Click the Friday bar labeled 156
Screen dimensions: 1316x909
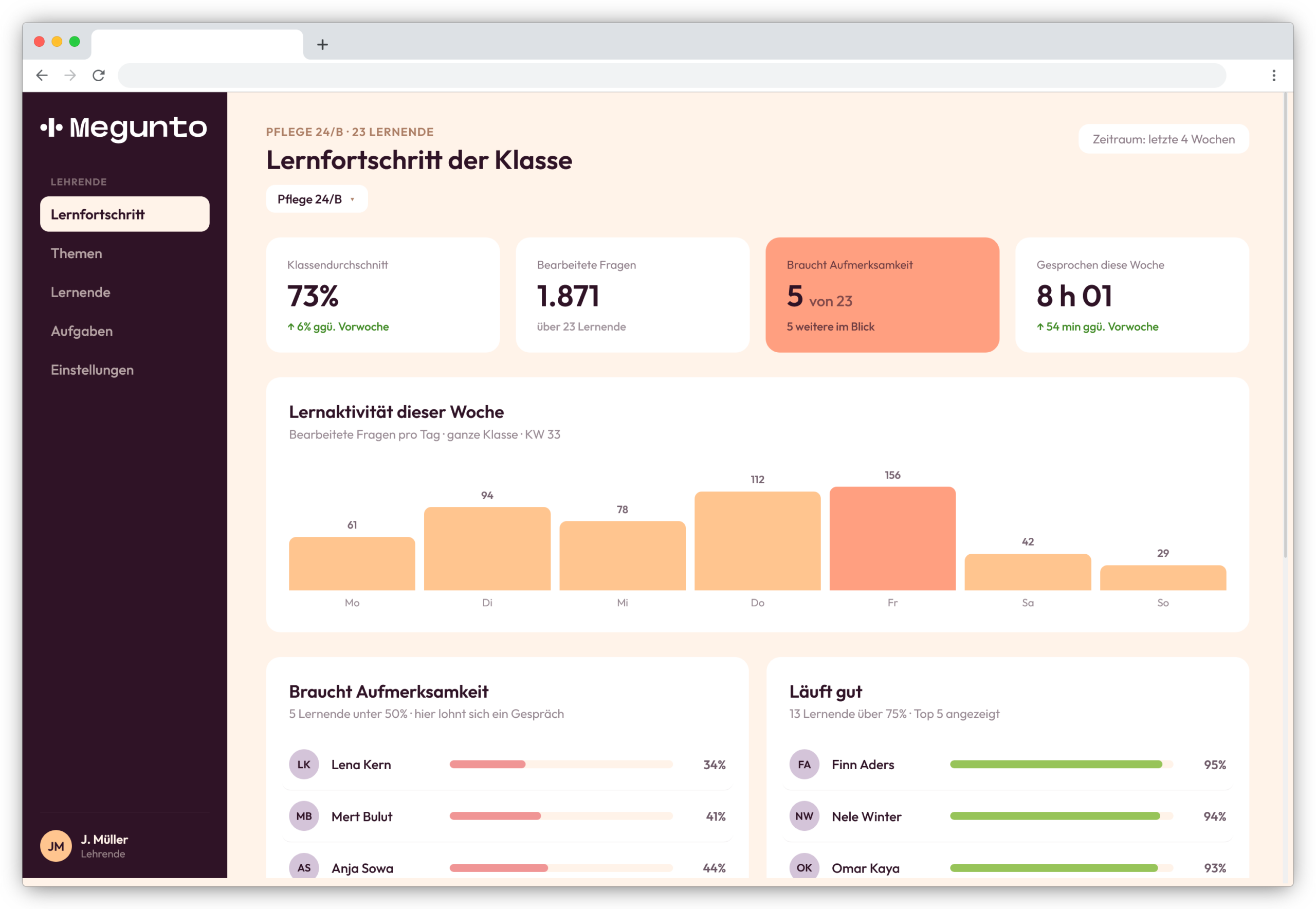[892, 538]
